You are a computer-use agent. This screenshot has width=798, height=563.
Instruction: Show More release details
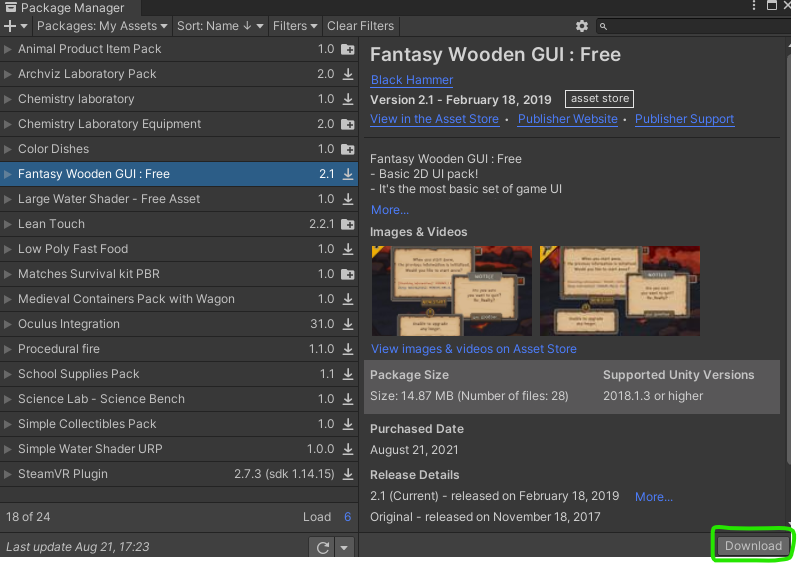(x=653, y=497)
